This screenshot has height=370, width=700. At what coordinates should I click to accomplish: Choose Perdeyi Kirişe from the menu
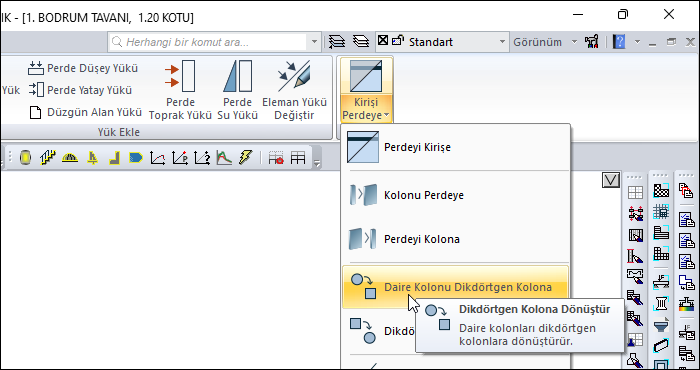coord(455,147)
